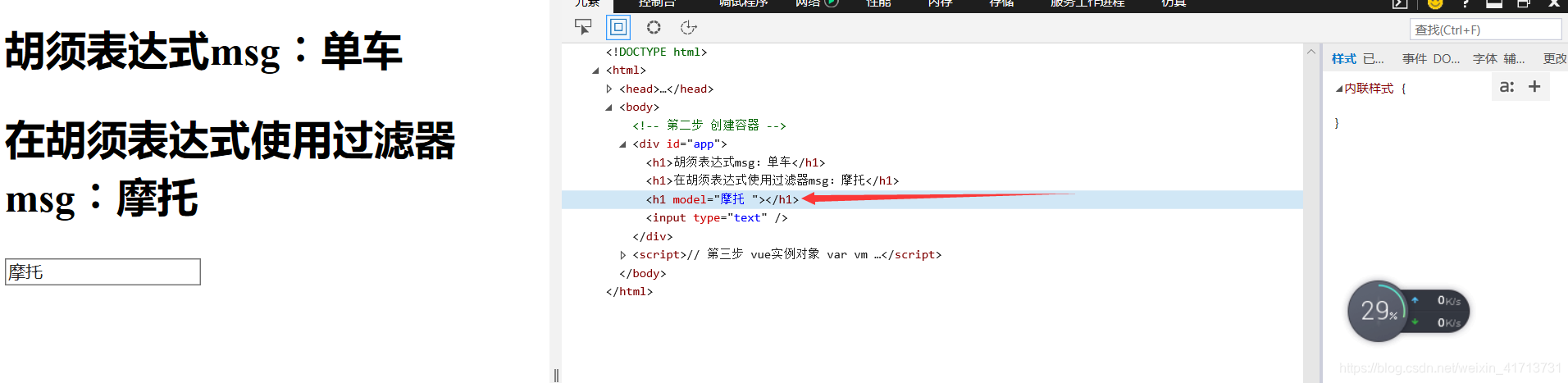Image resolution: width=1568 pixels, height=383 pixels.
Task: Click the model attribute value 摩托
Action: coord(732,199)
